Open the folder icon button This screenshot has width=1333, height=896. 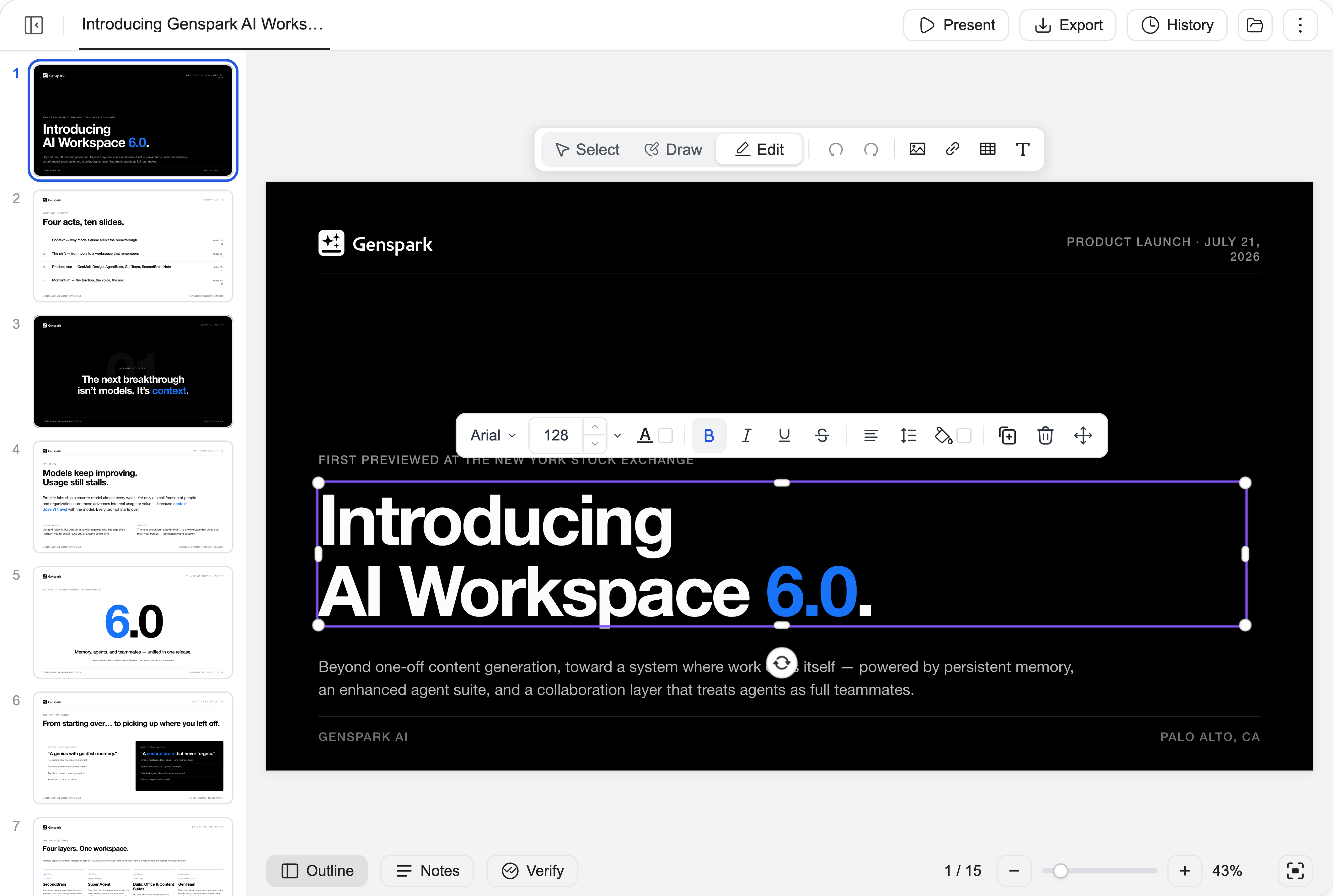point(1255,25)
